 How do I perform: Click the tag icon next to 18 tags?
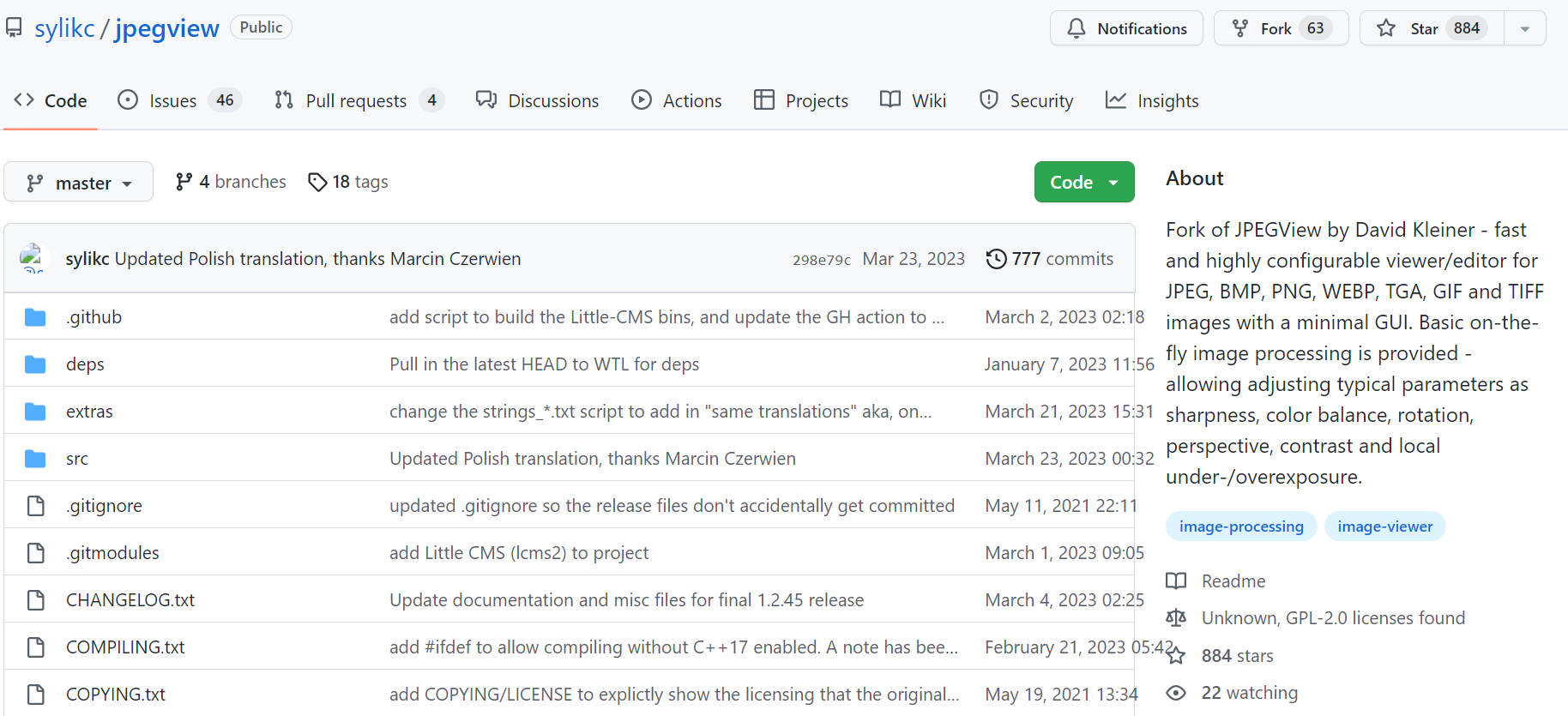[x=318, y=182]
